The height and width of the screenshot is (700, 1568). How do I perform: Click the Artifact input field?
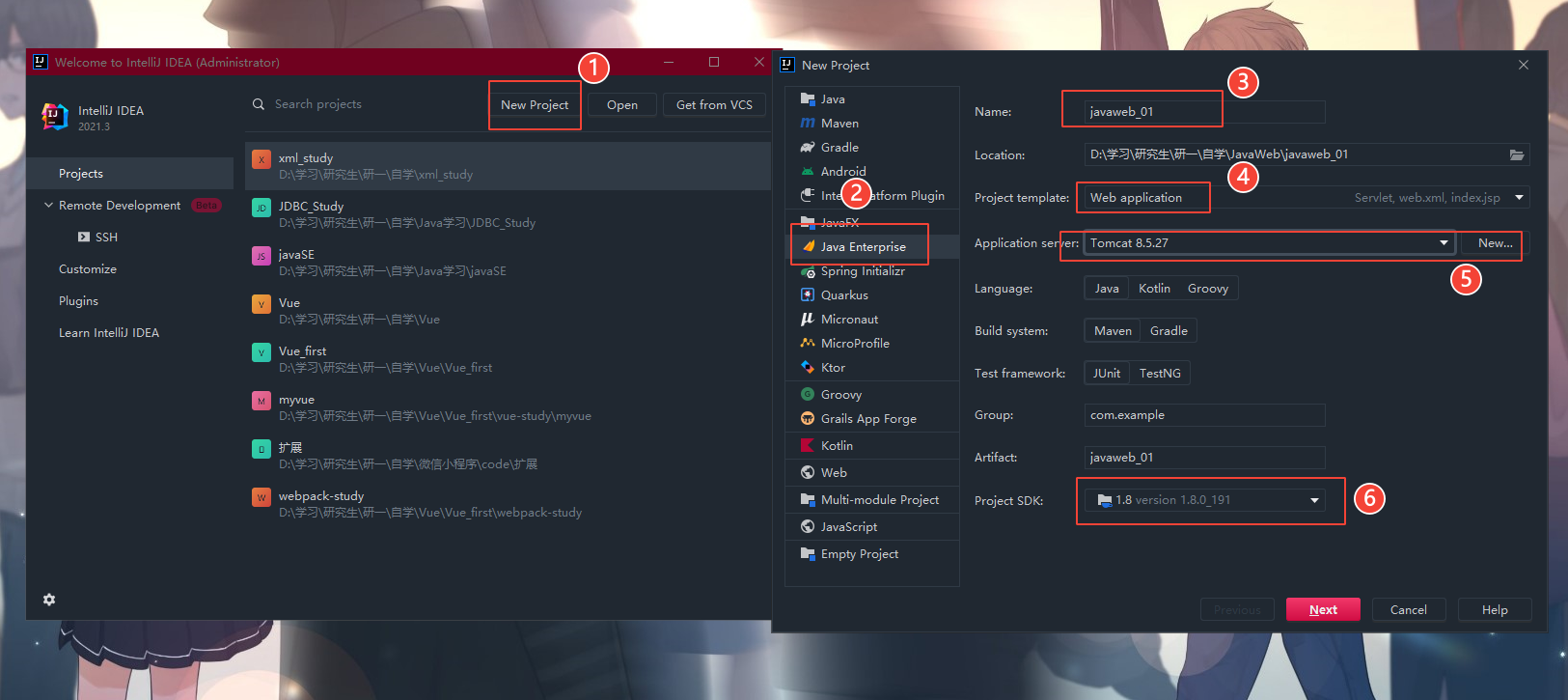click(1204, 458)
